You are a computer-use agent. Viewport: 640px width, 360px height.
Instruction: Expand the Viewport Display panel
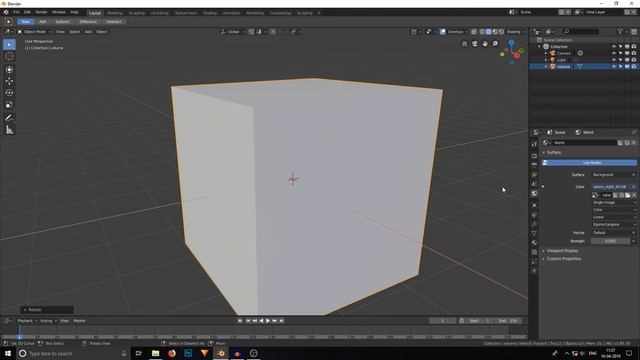562,251
